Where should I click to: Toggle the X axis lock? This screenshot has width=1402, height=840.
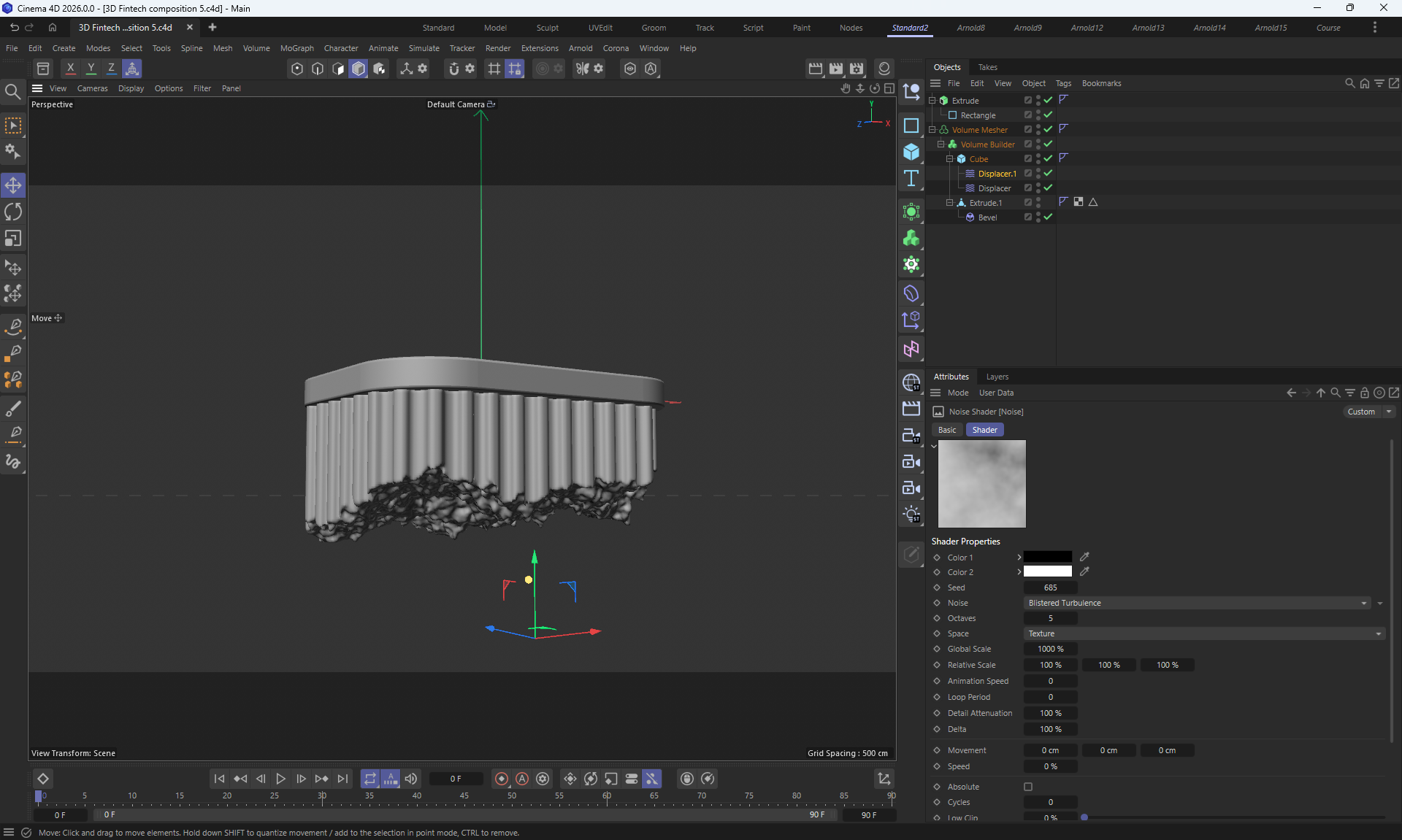pos(70,68)
